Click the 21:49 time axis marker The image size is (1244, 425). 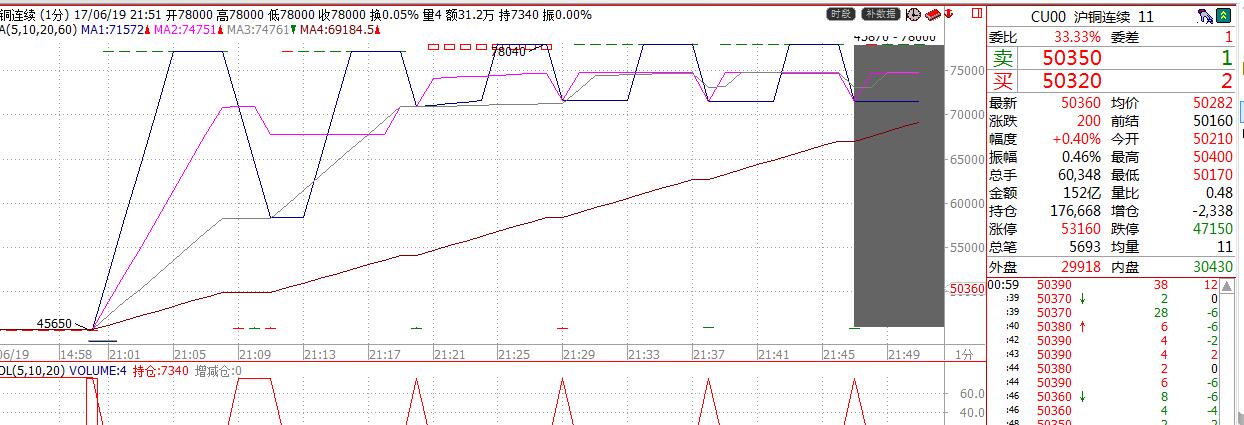pyautogui.click(x=904, y=354)
